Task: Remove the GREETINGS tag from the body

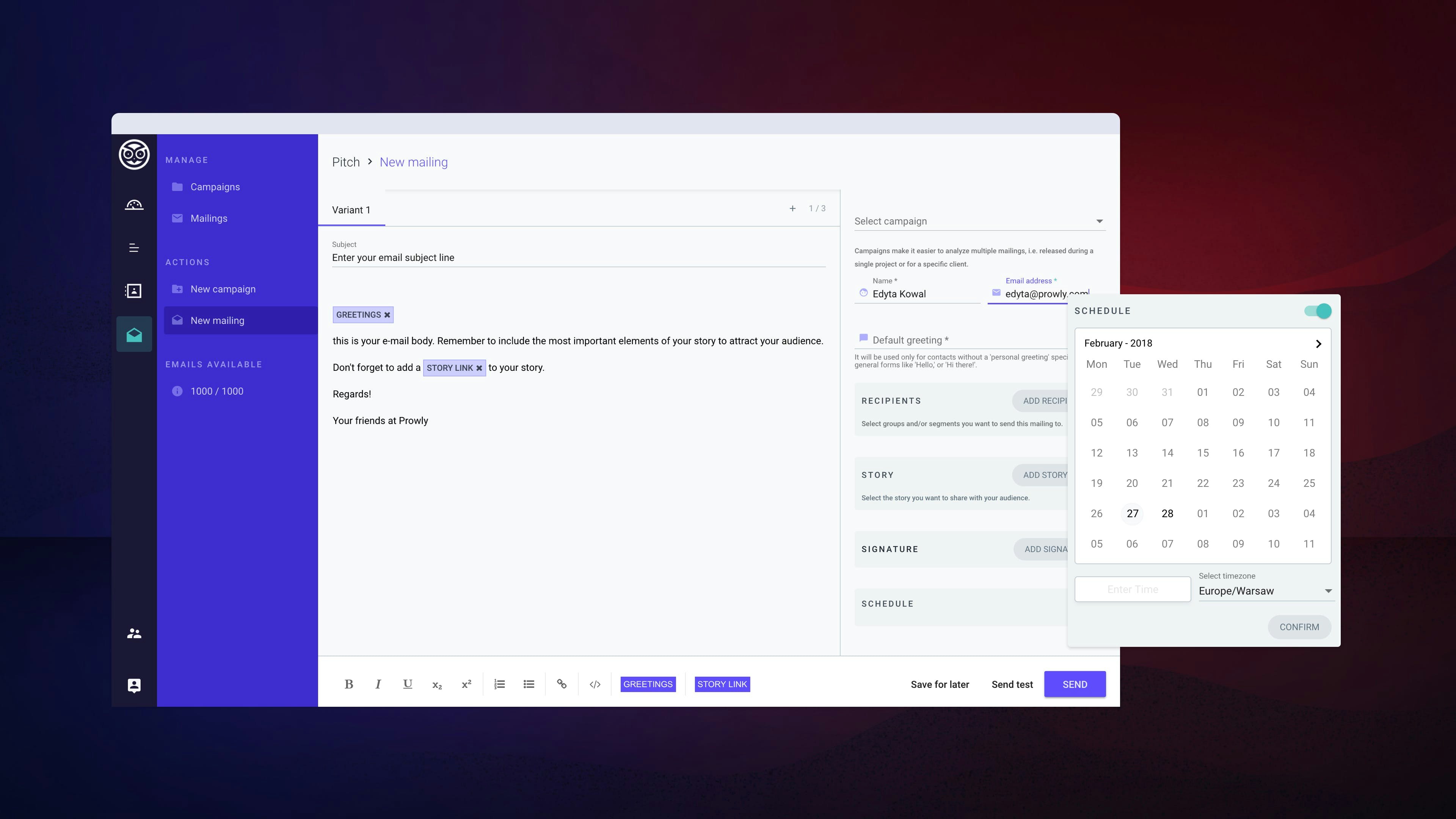Action: pyautogui.click(x=387, y=315)
